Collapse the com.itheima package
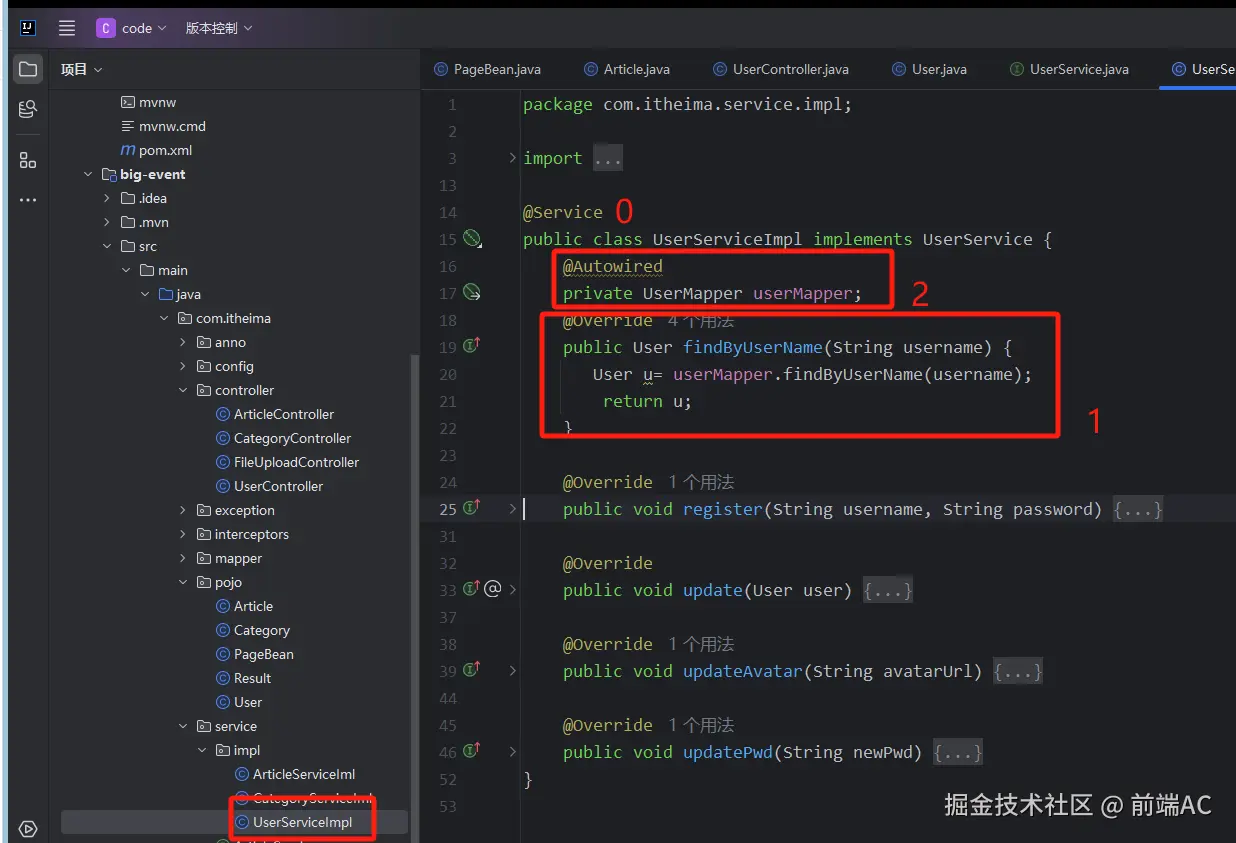1236x843 pixels. tap(164, 318)
